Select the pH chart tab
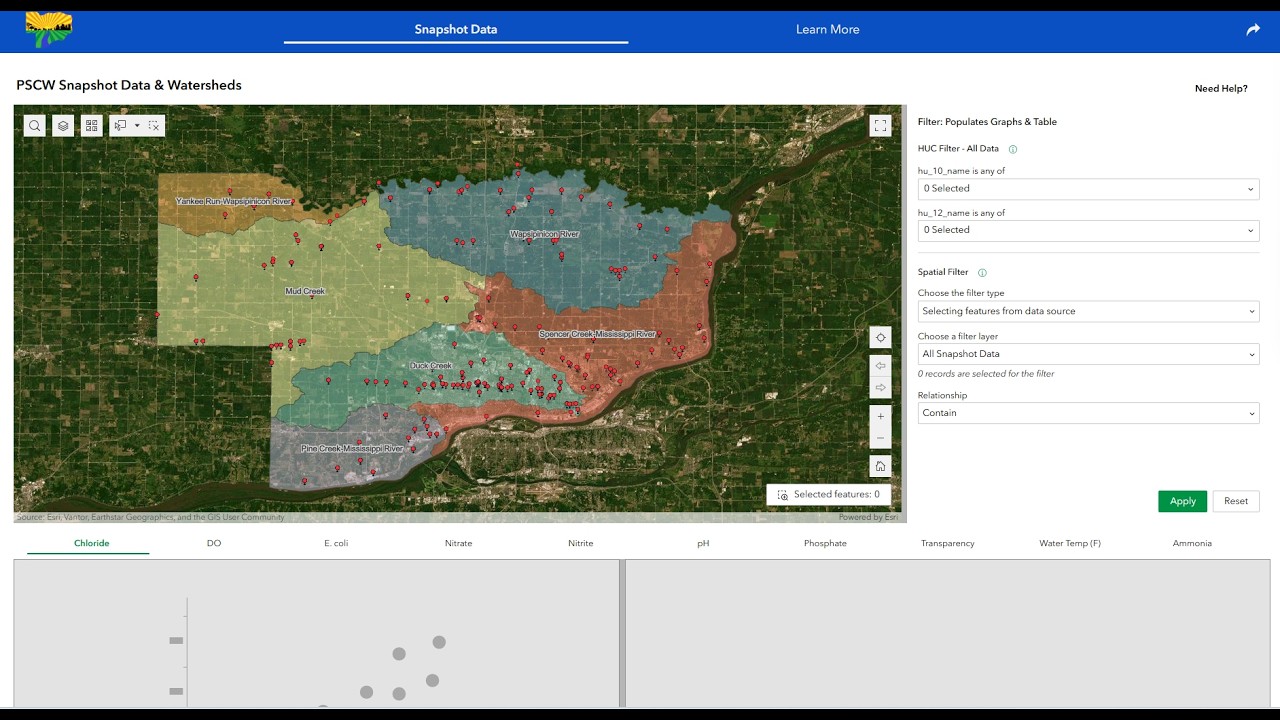Screen dimensions: 1280x720 tap(703, 543)
